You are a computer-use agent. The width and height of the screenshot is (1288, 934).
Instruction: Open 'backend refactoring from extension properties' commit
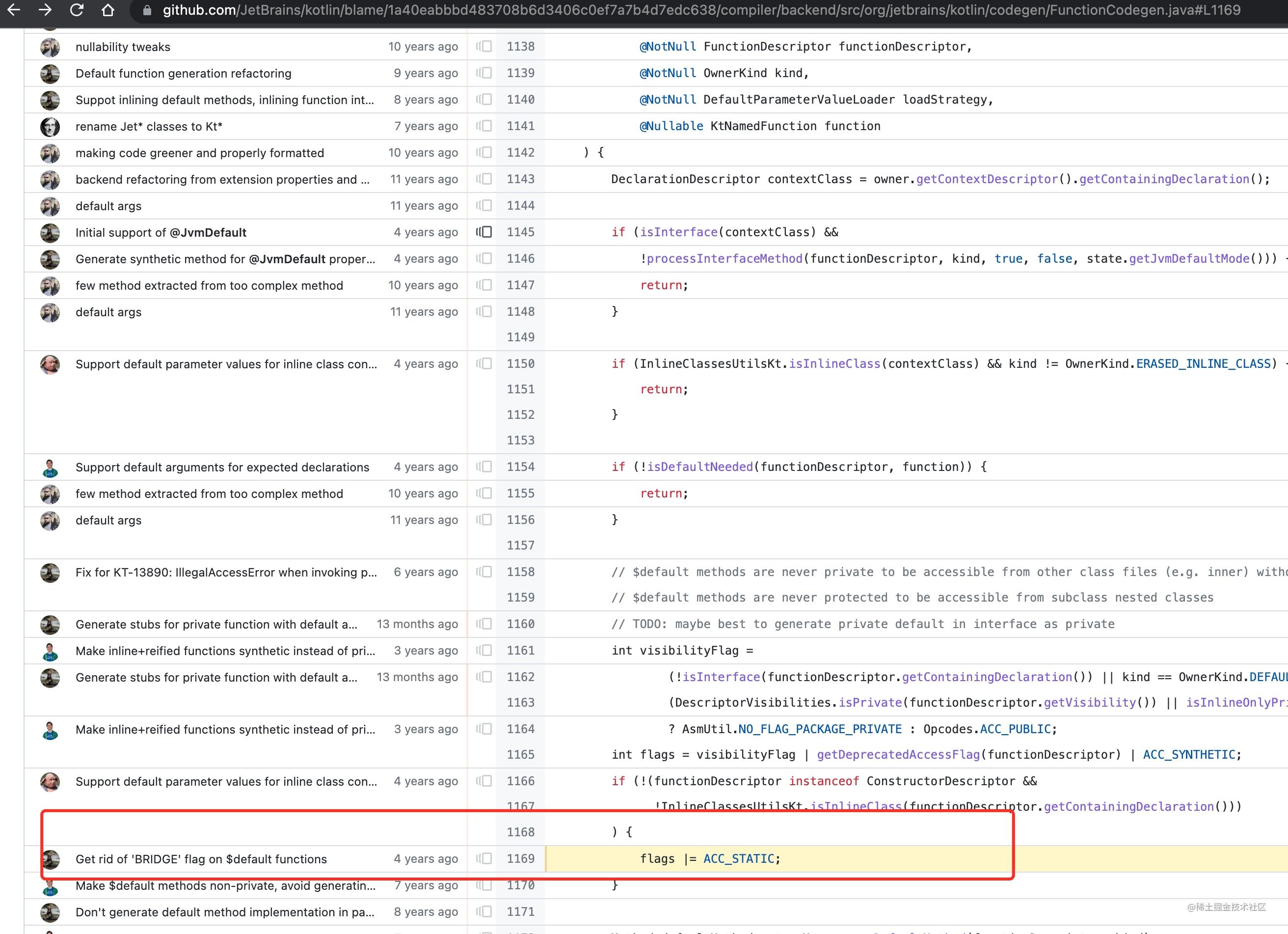tap(223, 180)
